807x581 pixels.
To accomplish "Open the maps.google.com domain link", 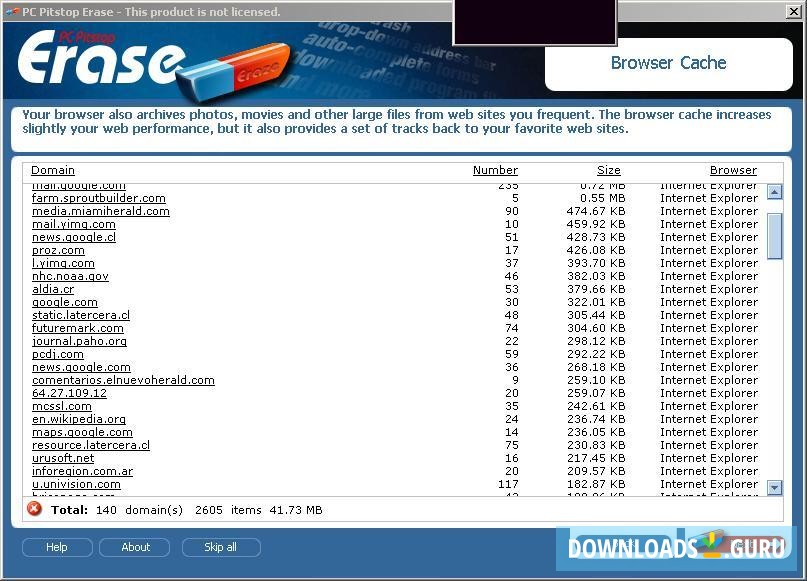I will tap(82, 432).
